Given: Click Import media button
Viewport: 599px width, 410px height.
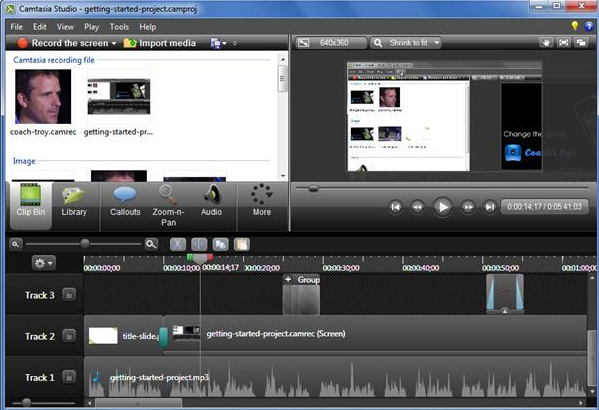Looking at the screenshot, I should pyautogui.click(x=159, y=43).
